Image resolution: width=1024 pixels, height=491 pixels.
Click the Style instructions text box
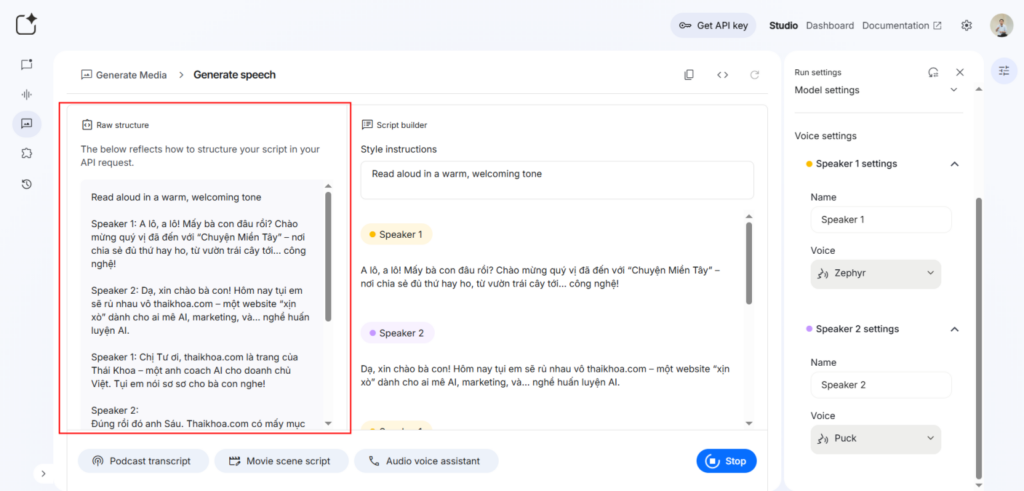[x=557, y=180]
